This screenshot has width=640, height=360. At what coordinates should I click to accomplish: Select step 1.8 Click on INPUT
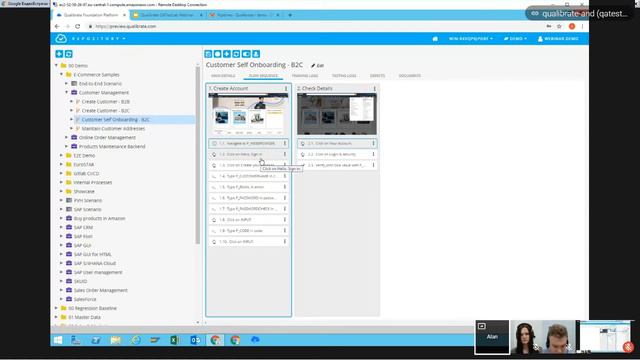click(248, 220)
